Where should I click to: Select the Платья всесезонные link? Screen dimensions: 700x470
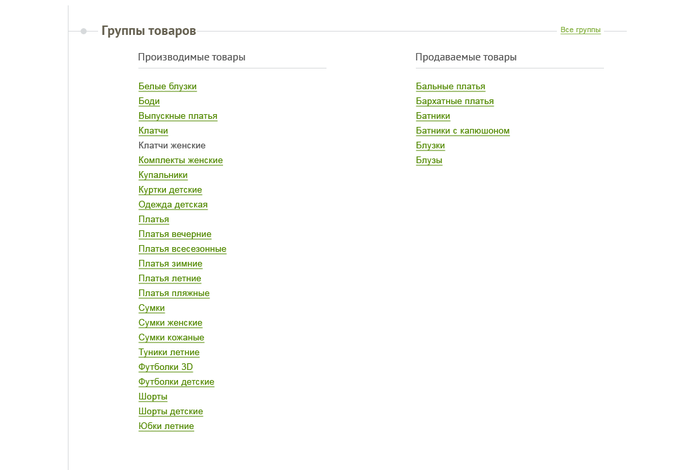coord(182,249)
